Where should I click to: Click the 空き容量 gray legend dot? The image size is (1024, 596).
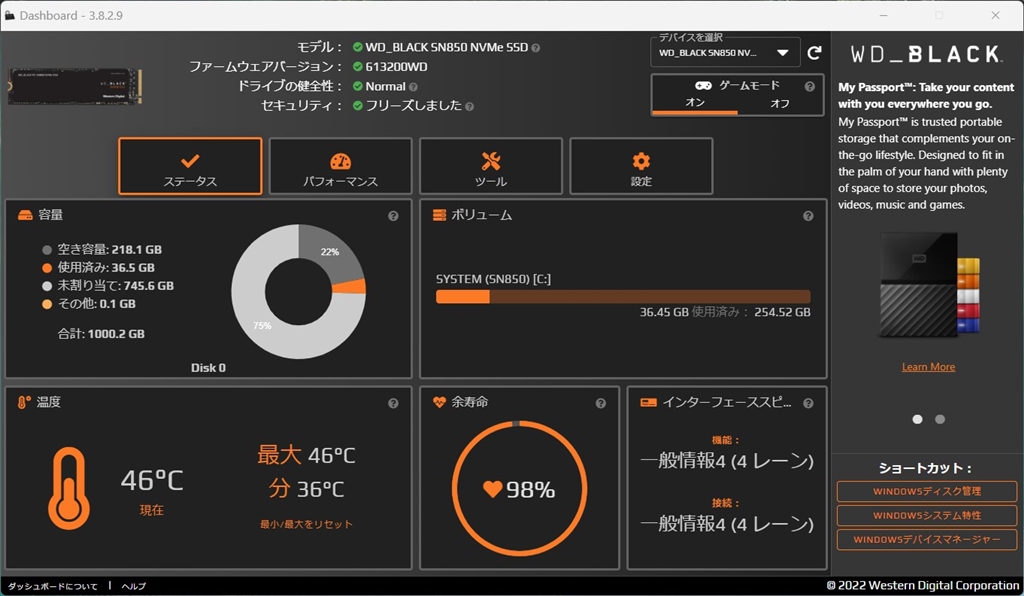[x=47, y=250]
